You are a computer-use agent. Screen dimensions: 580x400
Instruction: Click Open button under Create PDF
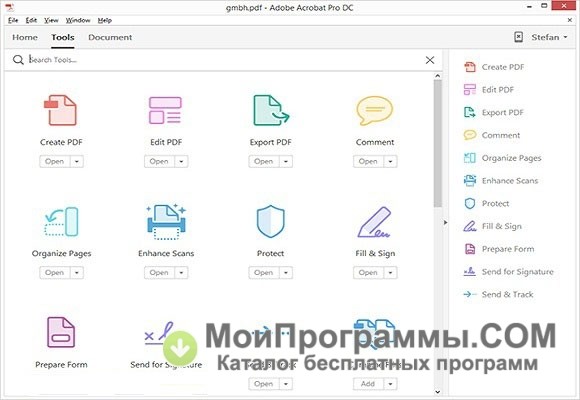(x=55, y=161)
